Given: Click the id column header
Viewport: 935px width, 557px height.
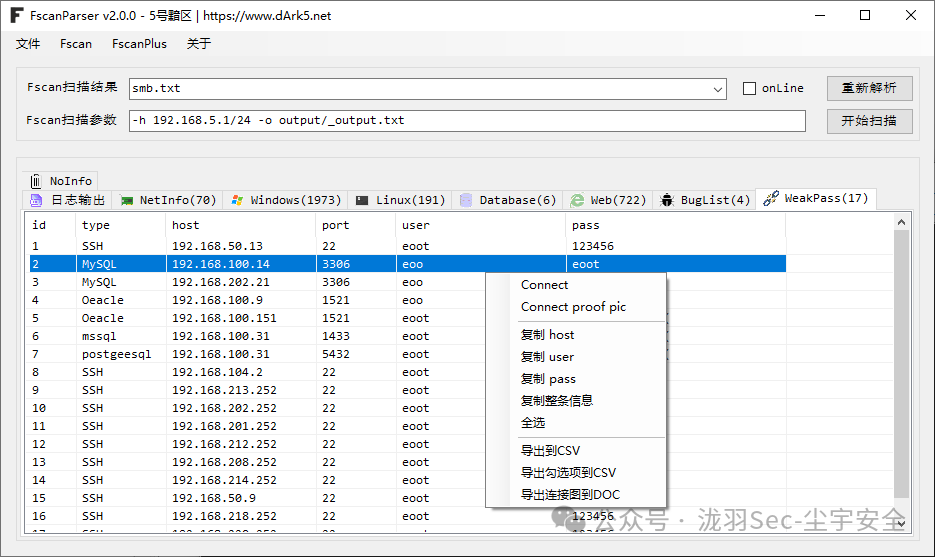Looking at the screenshot, I should (x=51, y=225).
